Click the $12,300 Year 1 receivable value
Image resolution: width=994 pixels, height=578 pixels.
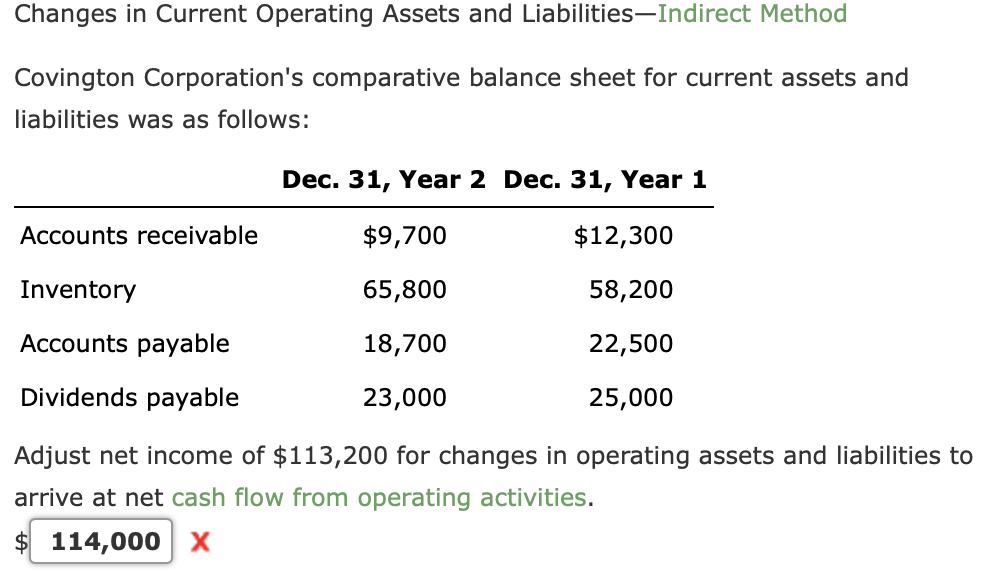pyautogui.click(x=623, y=235)
